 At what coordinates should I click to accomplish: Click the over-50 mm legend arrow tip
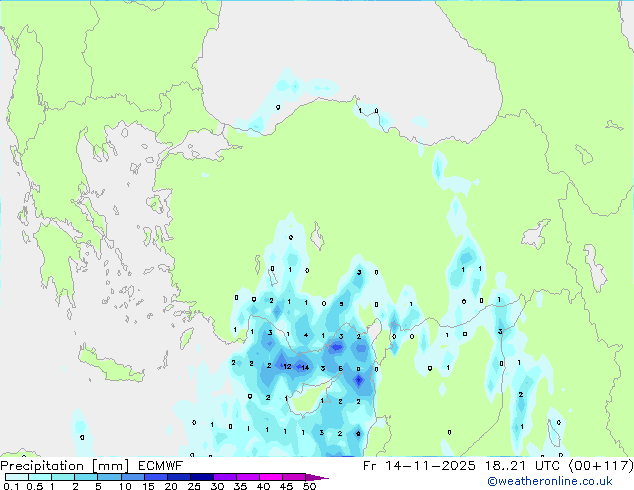pyautogui.click(x=317, y=478)
